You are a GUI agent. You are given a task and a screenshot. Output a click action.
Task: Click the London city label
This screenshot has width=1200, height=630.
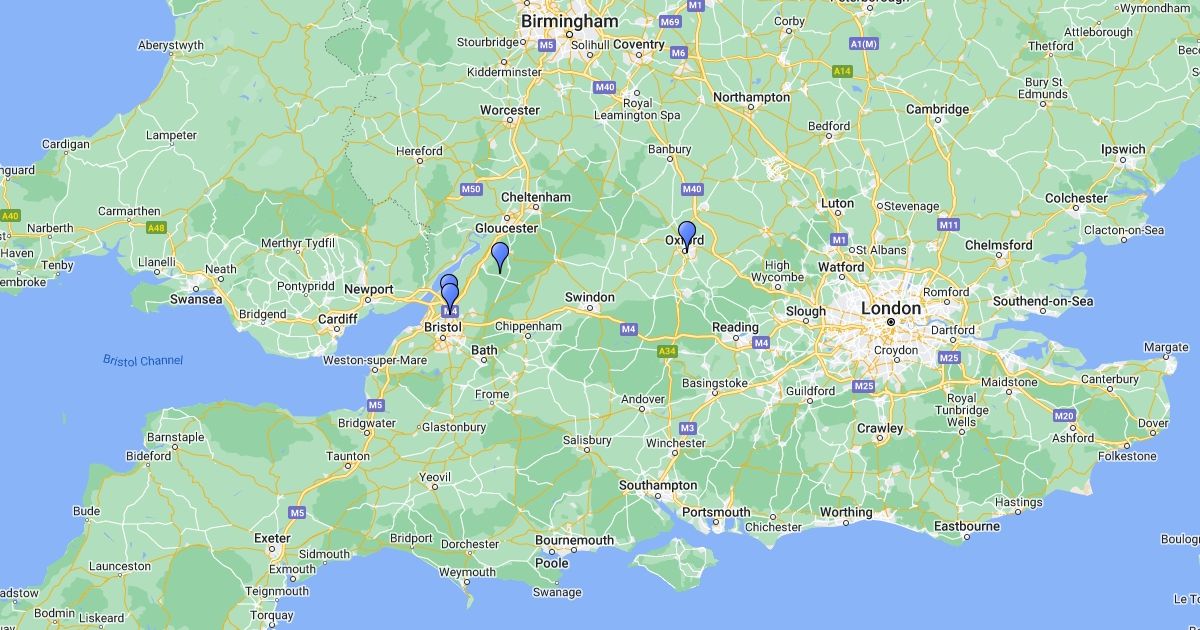click(x=890, y=308)
